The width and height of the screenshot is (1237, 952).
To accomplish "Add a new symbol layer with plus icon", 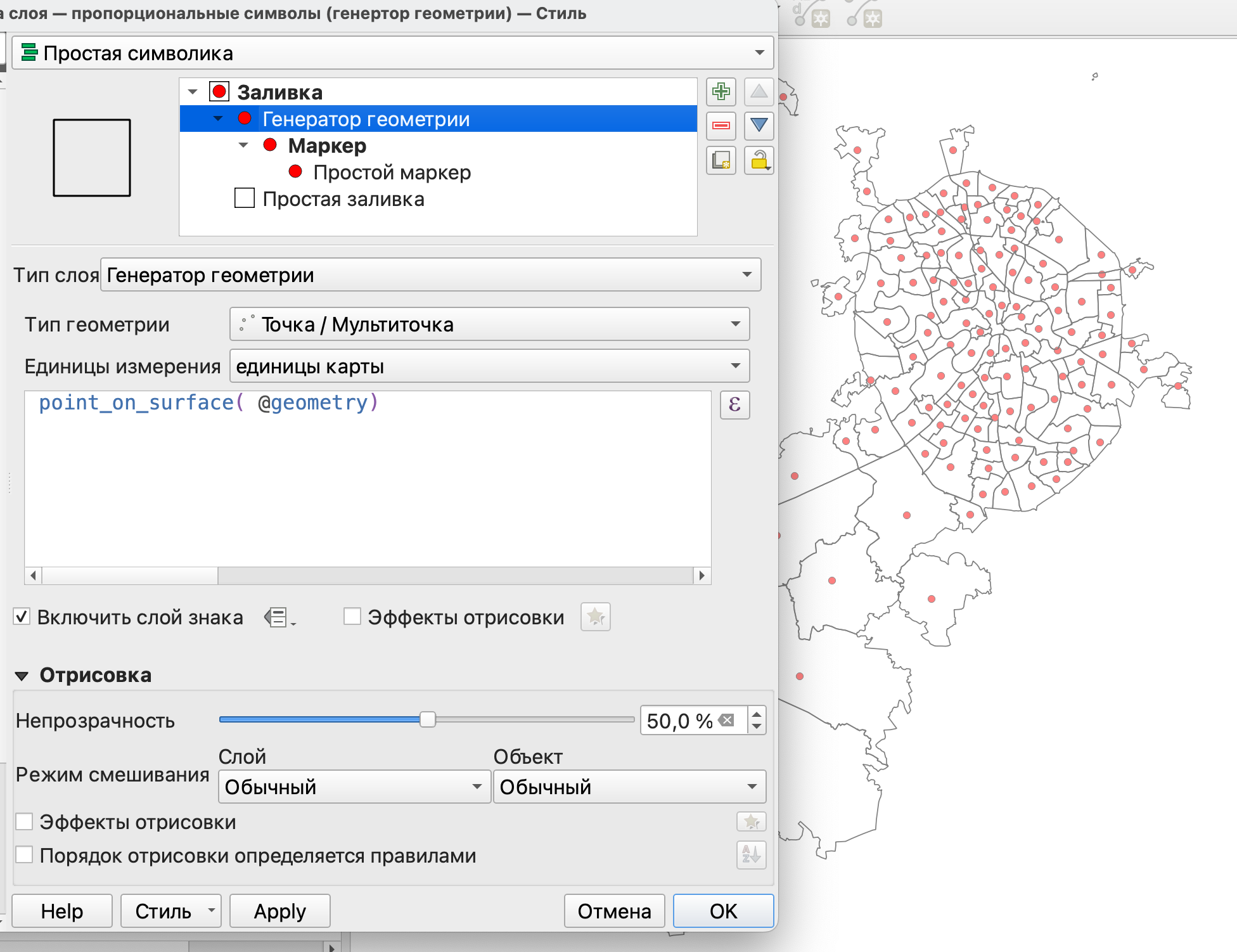I will [721, 92].
